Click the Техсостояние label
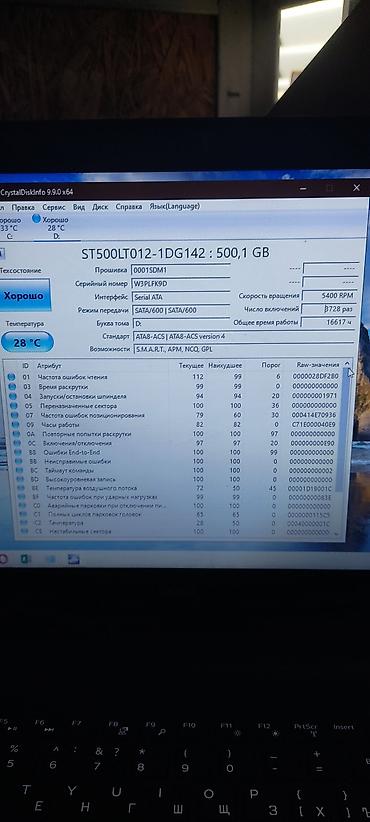This screenshot has width=370, height=822. click(x=20, y=271)
